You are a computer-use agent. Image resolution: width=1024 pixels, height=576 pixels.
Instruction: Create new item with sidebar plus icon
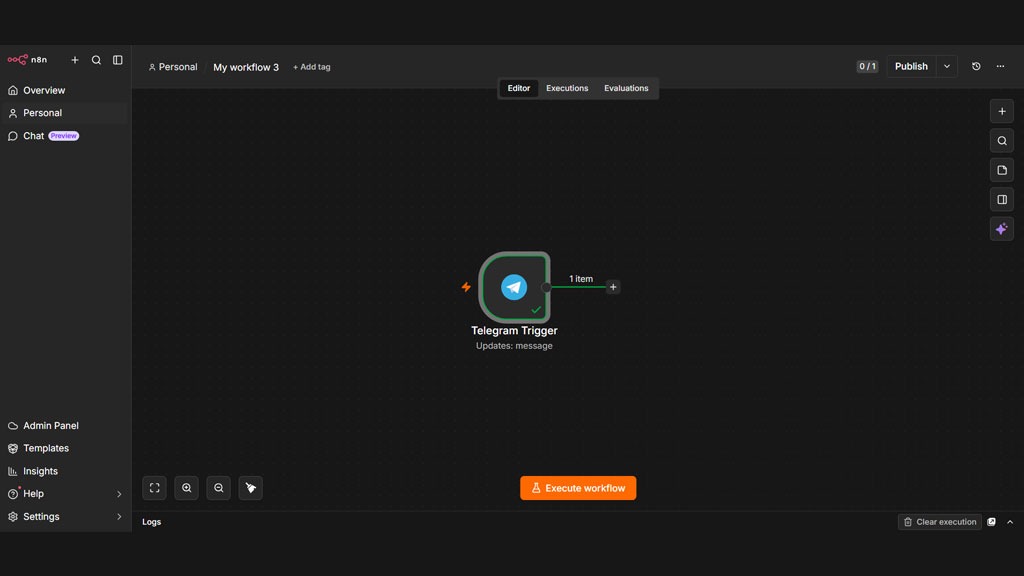[x=75, y=60]
